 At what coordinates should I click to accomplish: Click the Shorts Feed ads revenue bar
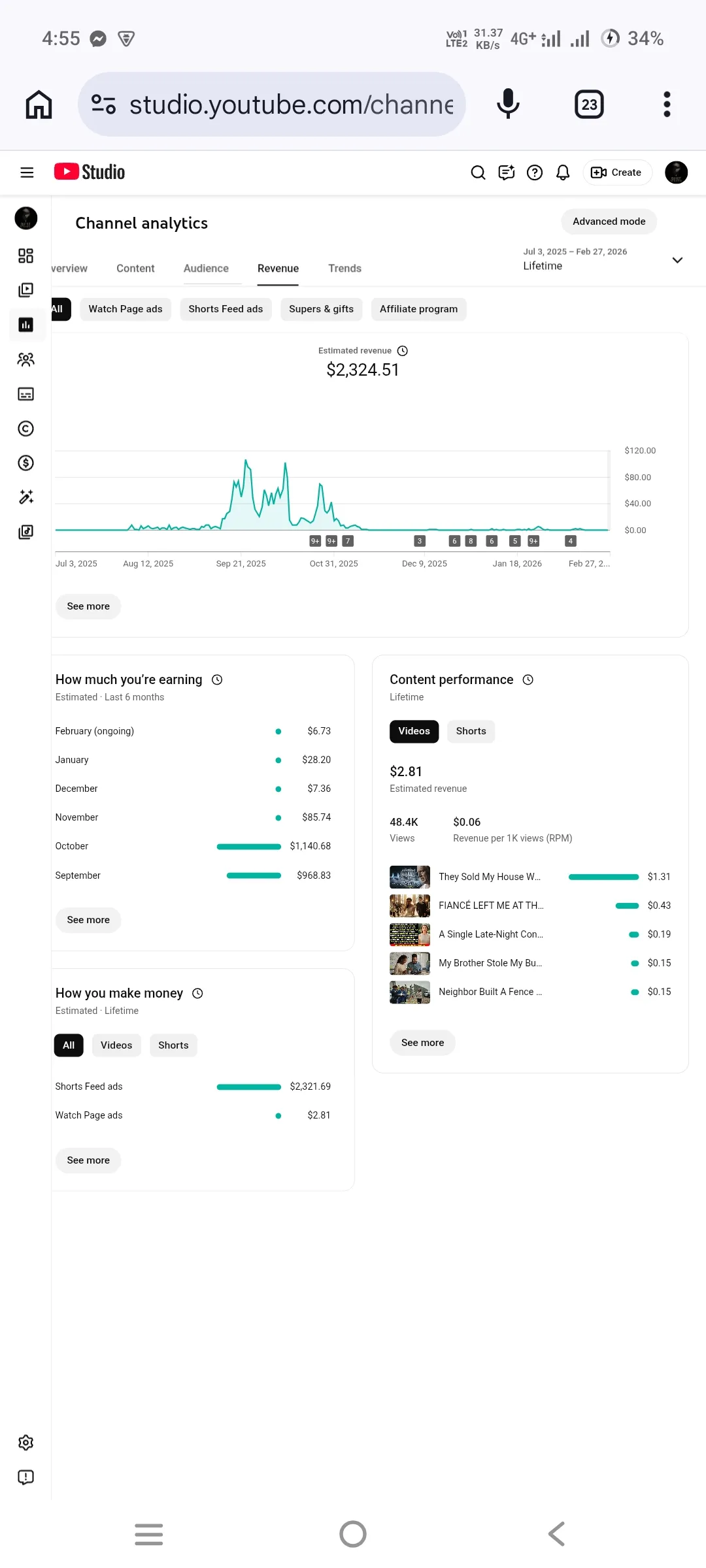[x=249, y=1087]
